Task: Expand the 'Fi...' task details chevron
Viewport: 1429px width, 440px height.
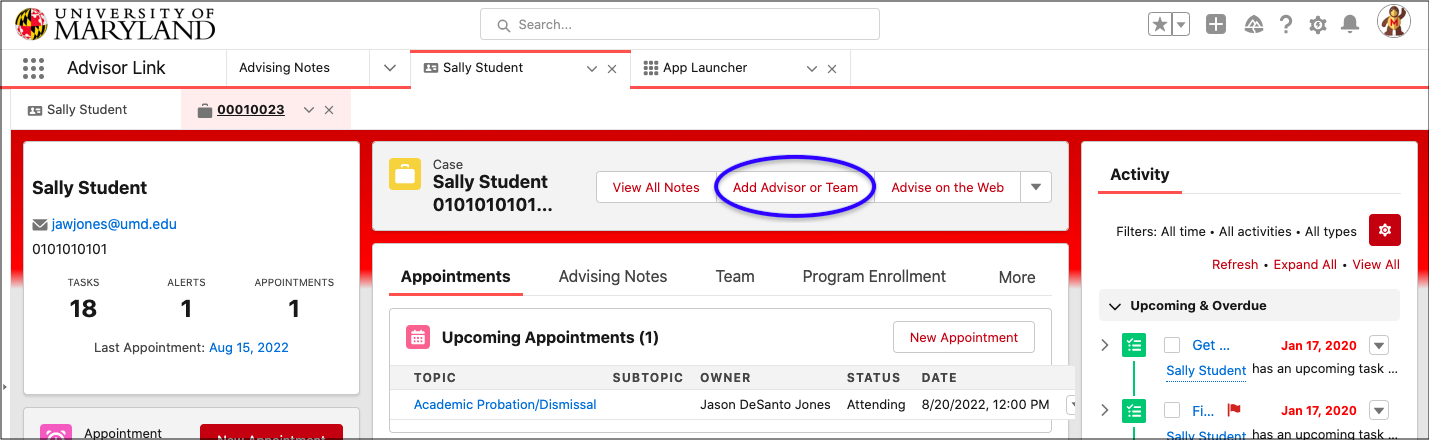Action: tap(1105, 410)
